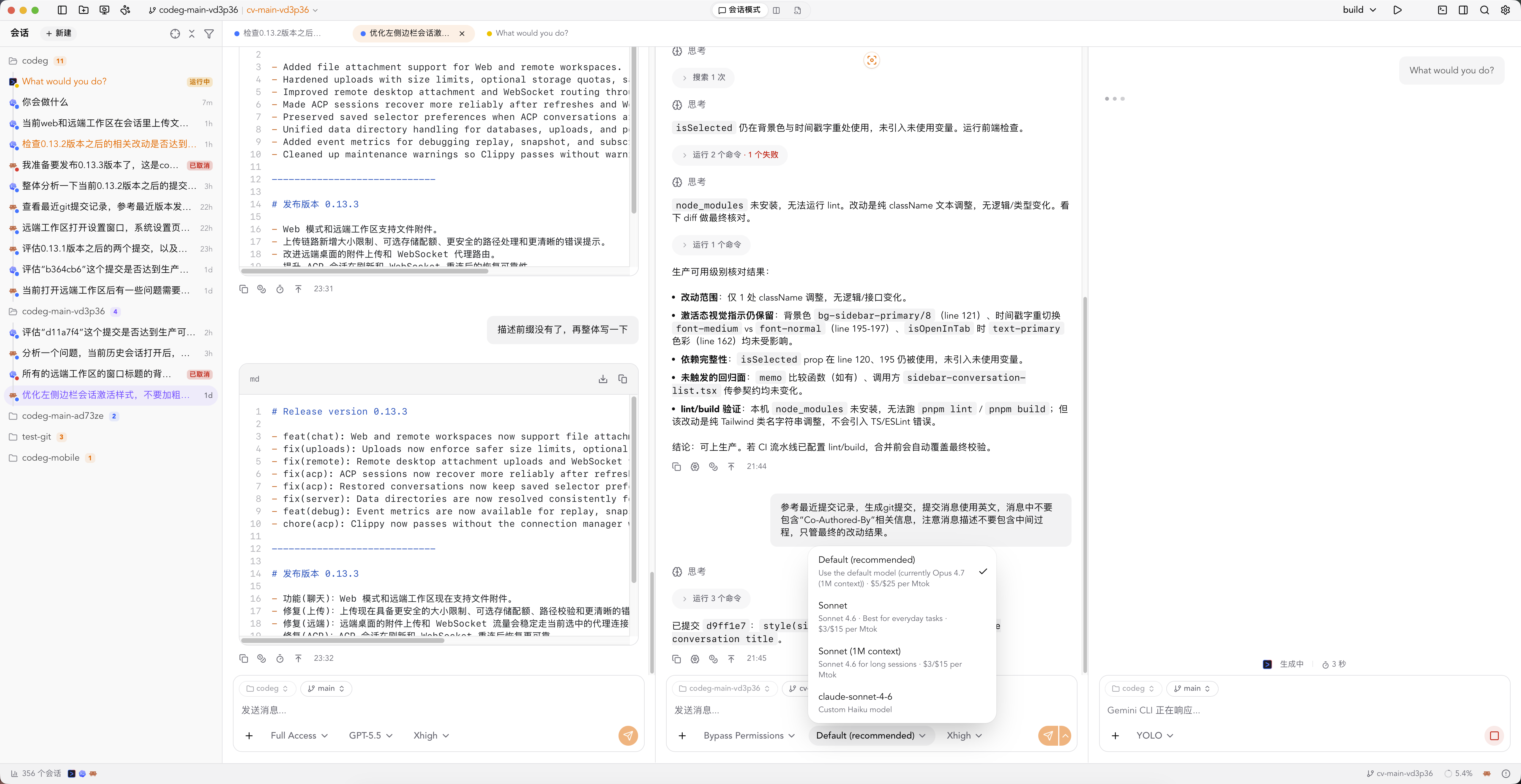Open session 评估“d11a7f4”这个提交

click(111, 332)
